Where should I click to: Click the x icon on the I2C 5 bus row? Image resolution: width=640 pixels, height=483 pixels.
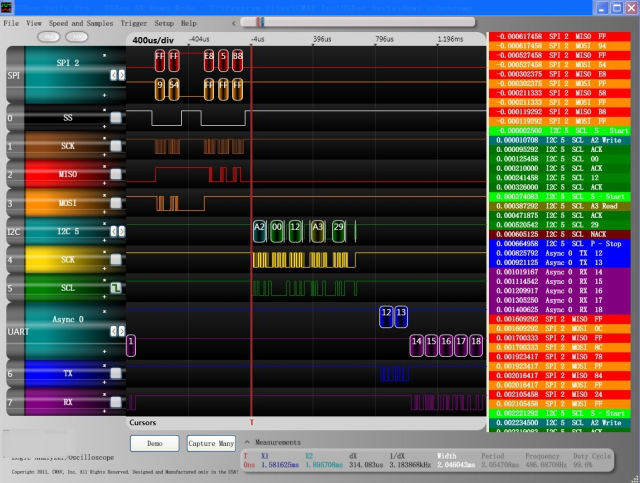coord(104,224)
